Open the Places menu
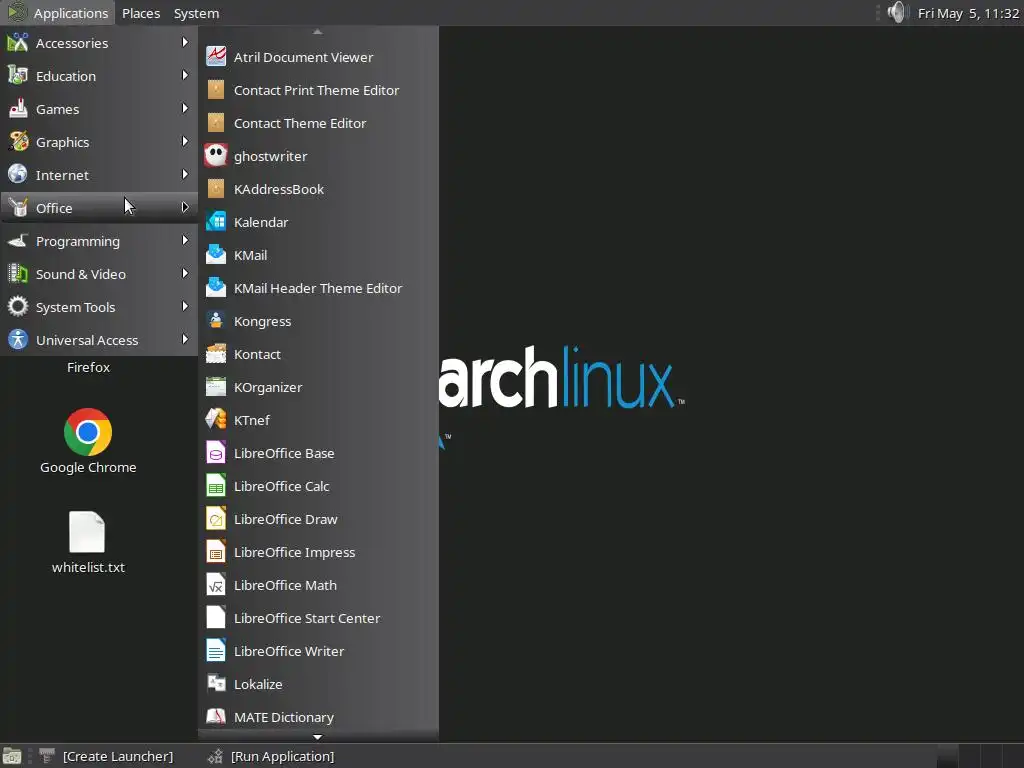This screenshot has width=1024, height=768. coord(141,13)
